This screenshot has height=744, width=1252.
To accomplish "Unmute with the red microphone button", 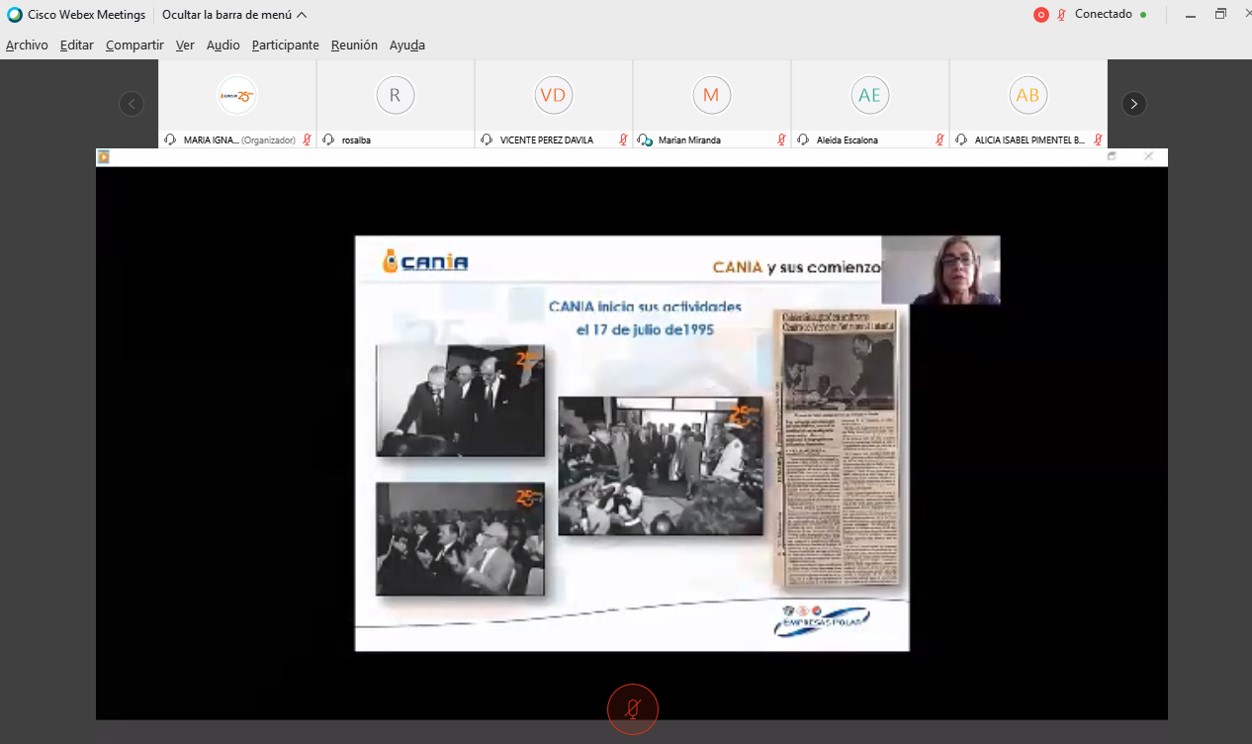I will click(x=633, y=709).
